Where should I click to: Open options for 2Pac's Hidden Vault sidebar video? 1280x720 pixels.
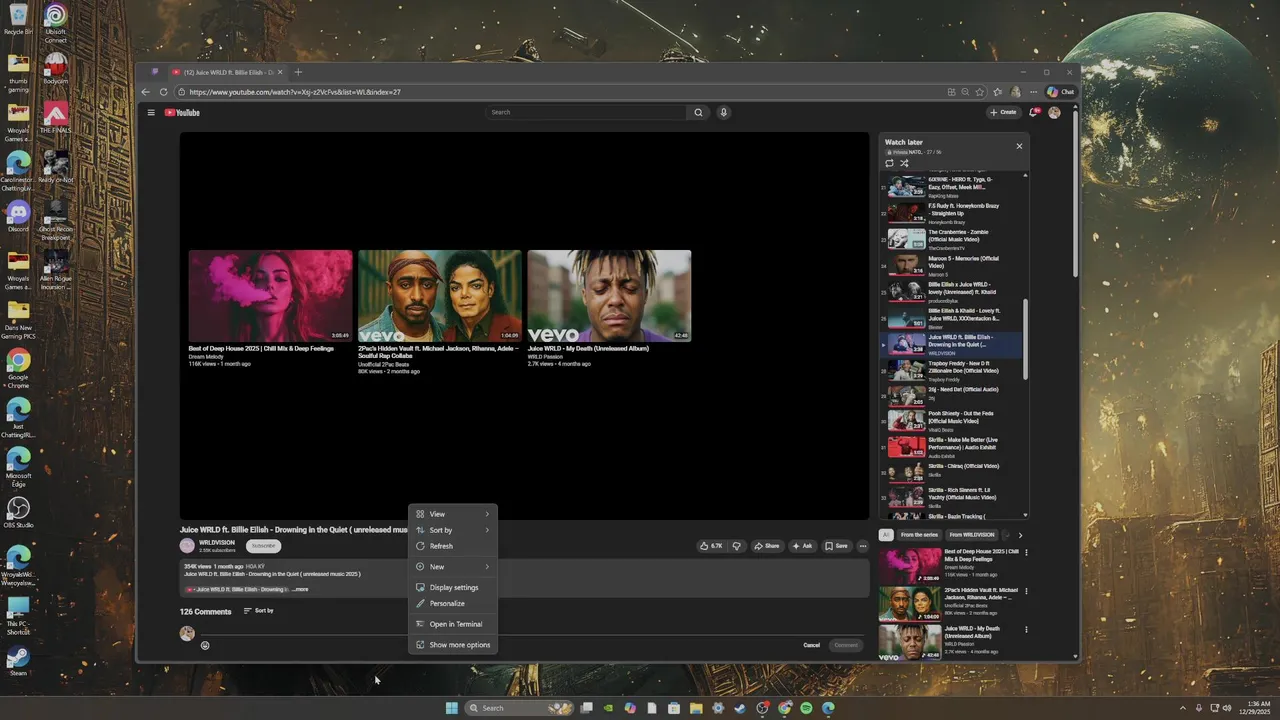[1026, 591]
